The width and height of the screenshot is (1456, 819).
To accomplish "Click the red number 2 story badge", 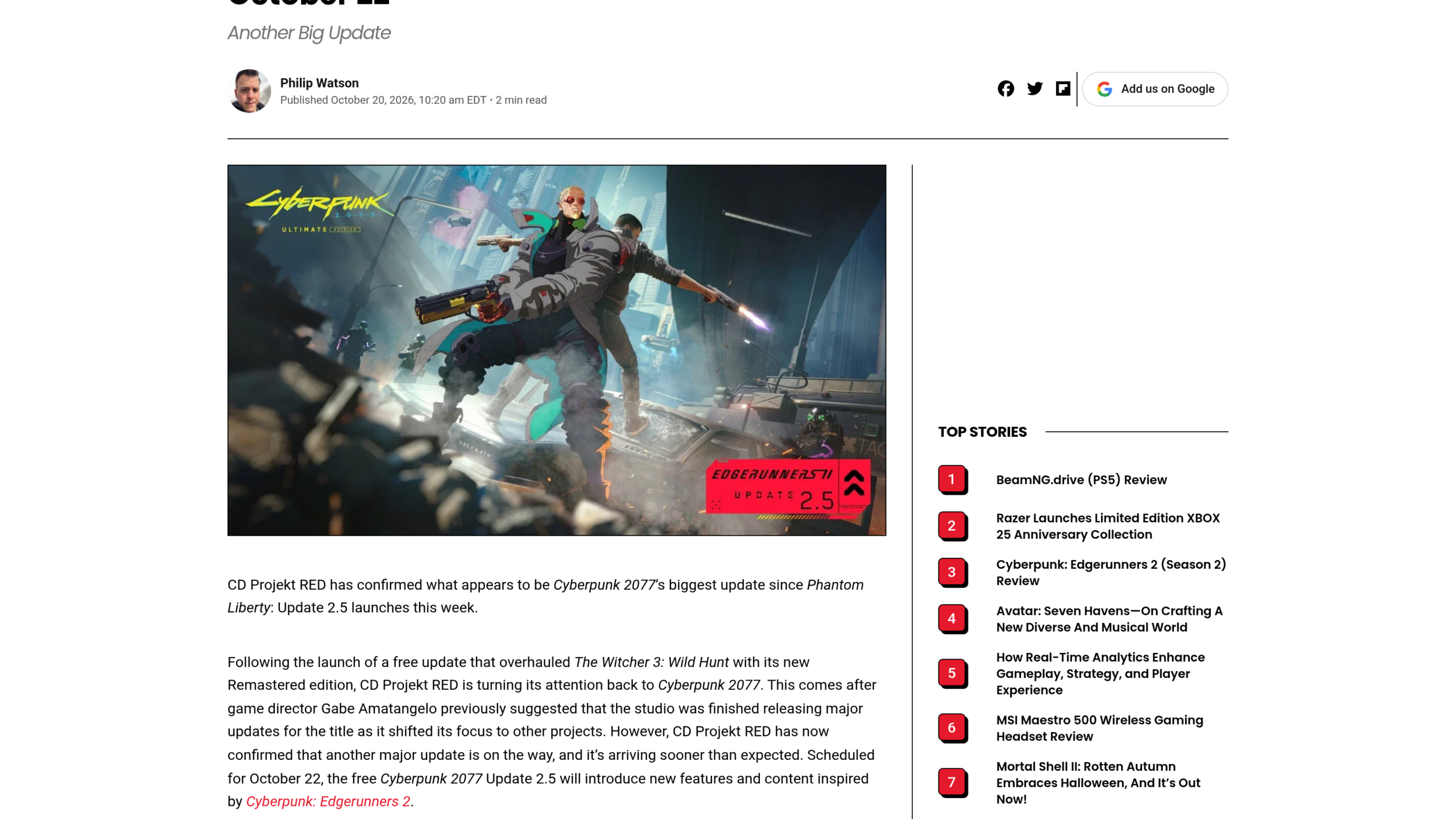I will click(x=952, y=526).
